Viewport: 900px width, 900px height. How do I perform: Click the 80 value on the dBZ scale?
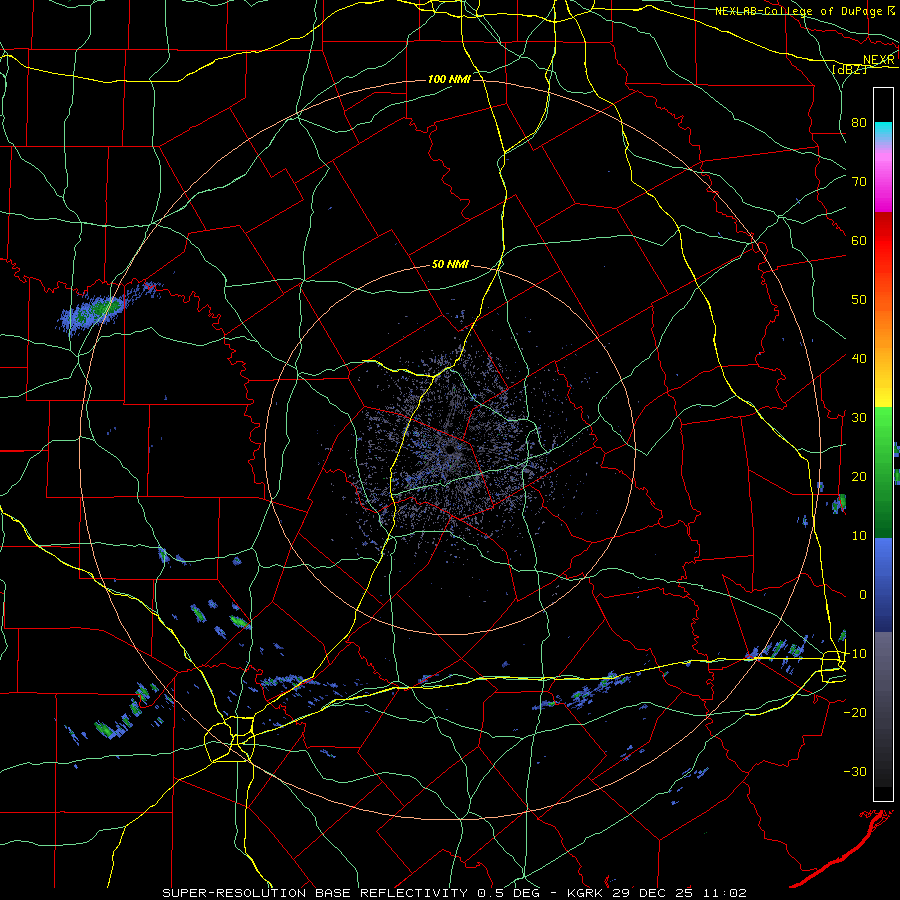[x=859, y=122]
